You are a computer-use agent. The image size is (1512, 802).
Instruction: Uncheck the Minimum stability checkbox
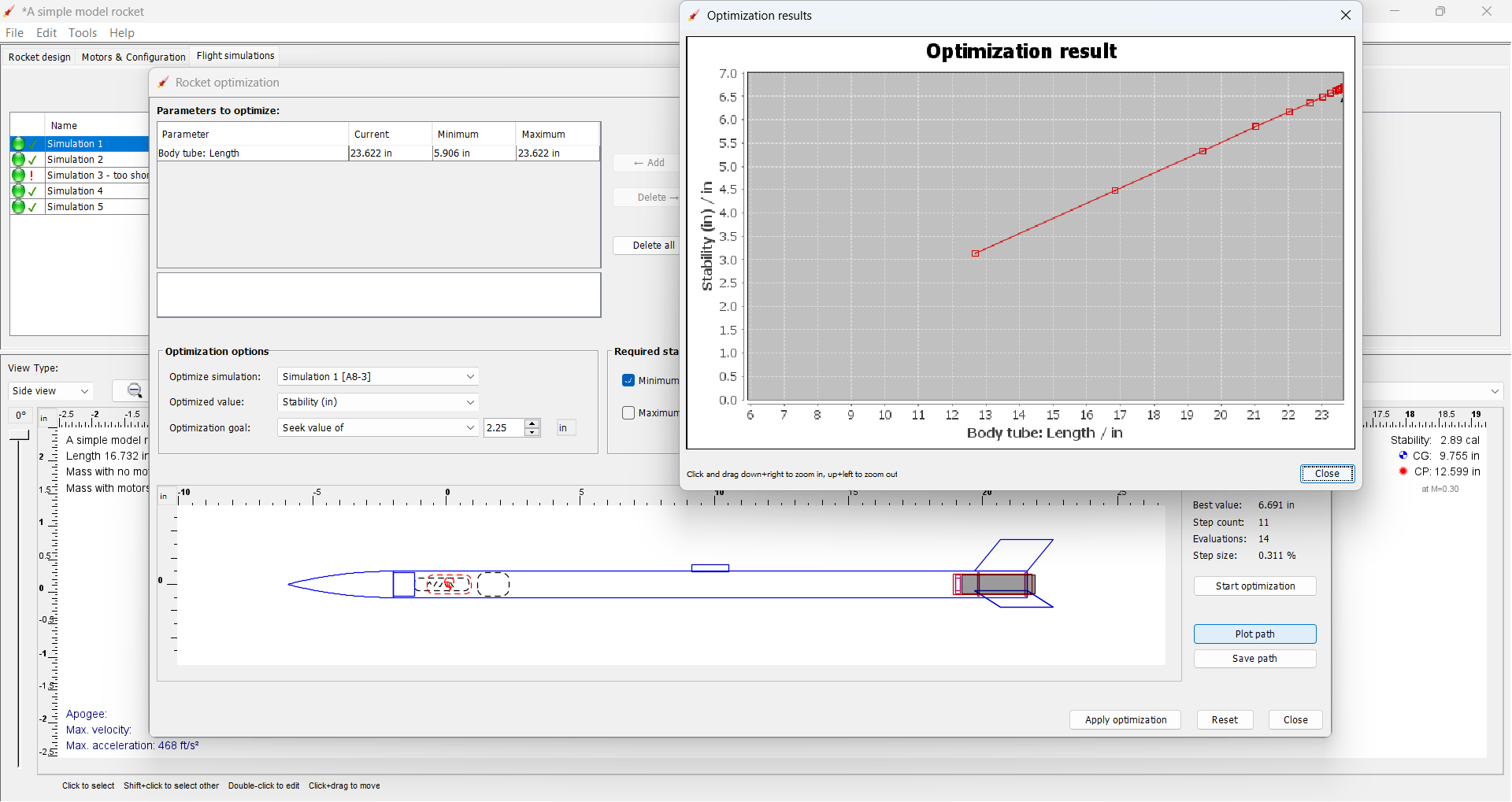pyautogui.click(x=628, y=380)
